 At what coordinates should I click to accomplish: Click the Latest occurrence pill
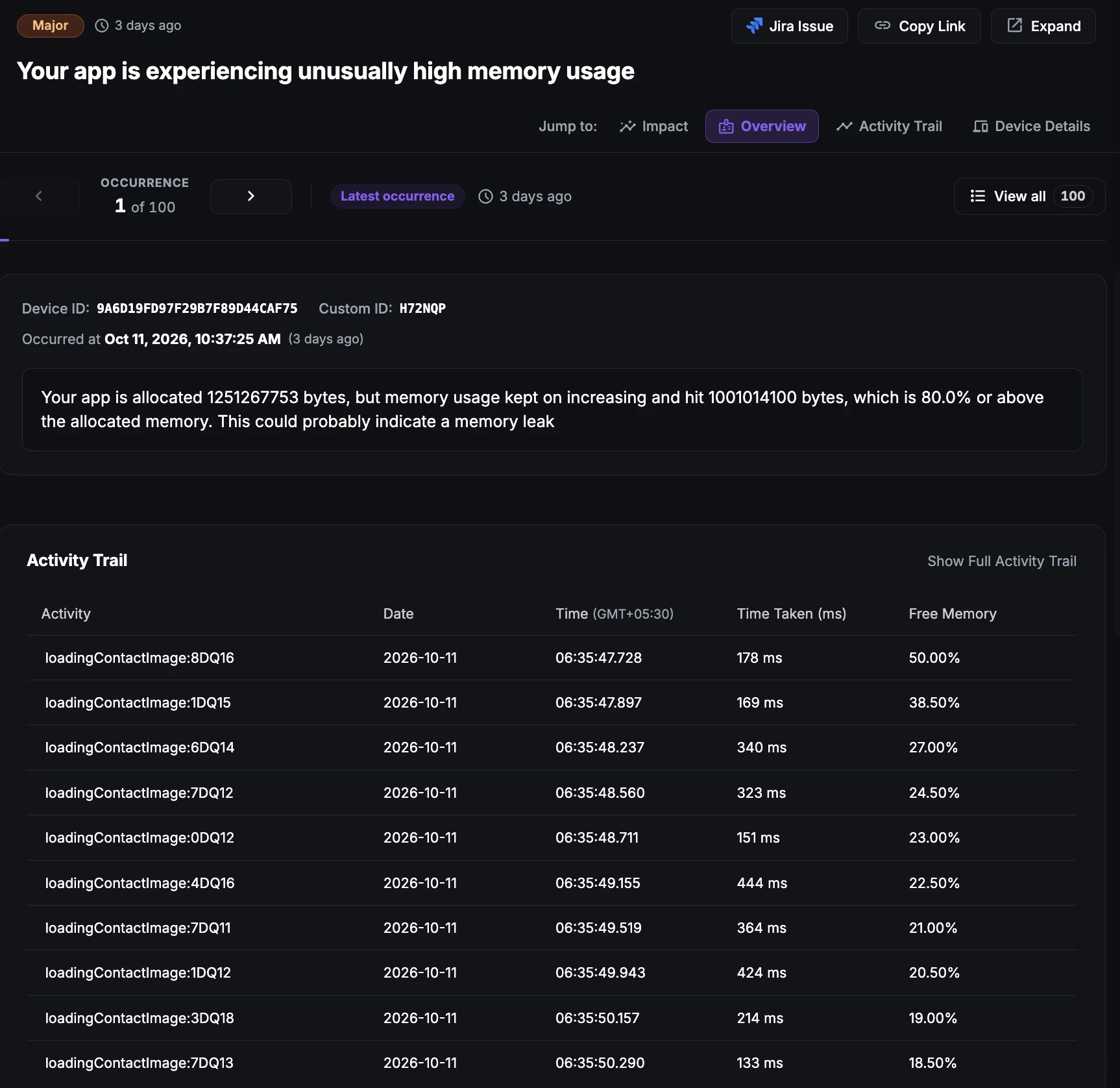[397, 196]
